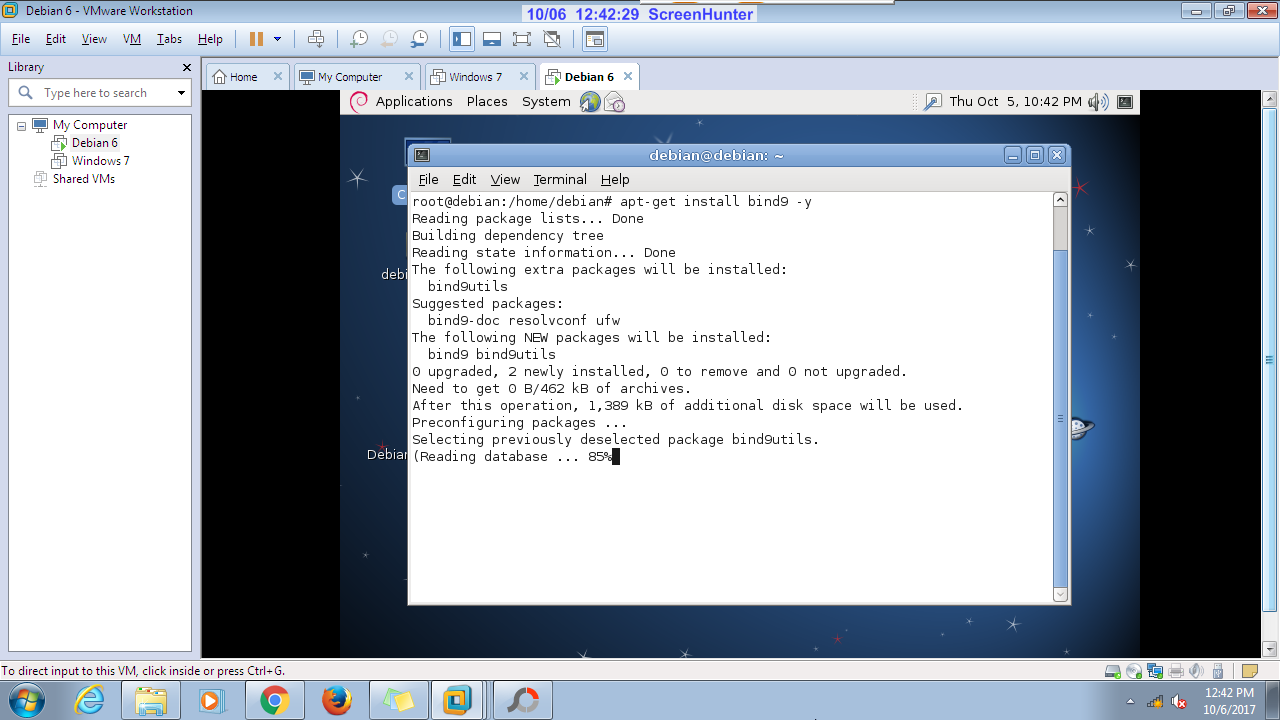Select My Computer in the Library tree
Screen dimensions: 1280x720
point(90,125)
